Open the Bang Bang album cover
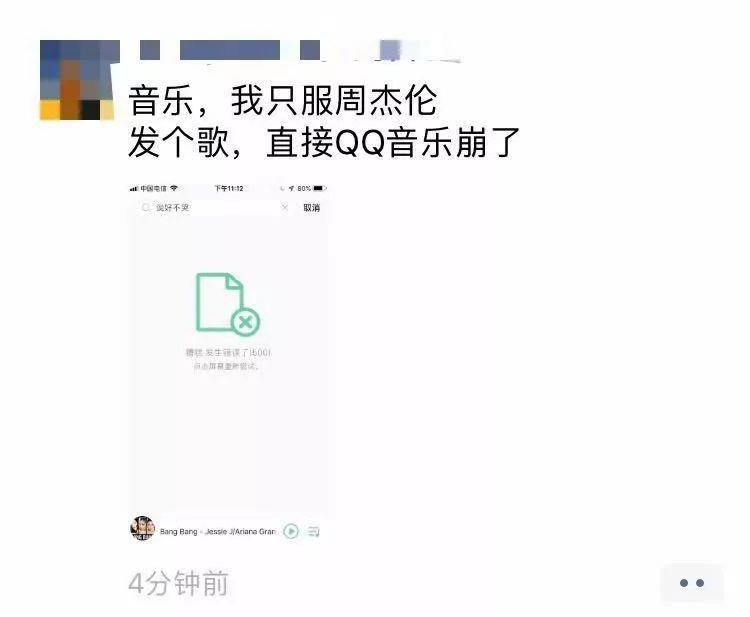Viewport: 750px width, 617px height. (143, 529)
